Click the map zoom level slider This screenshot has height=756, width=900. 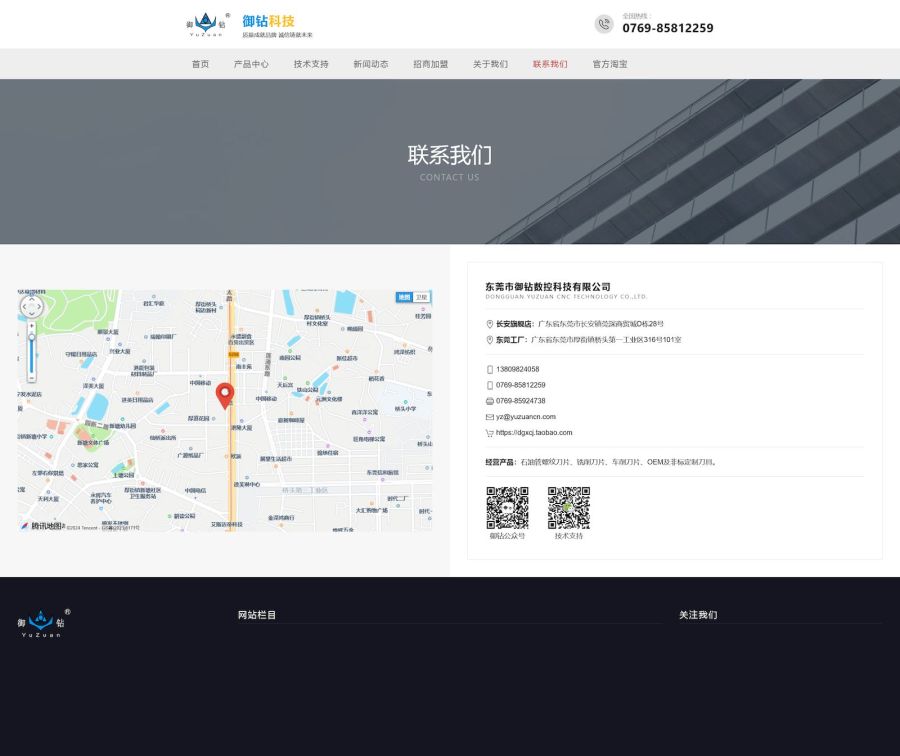click(31, 350)
